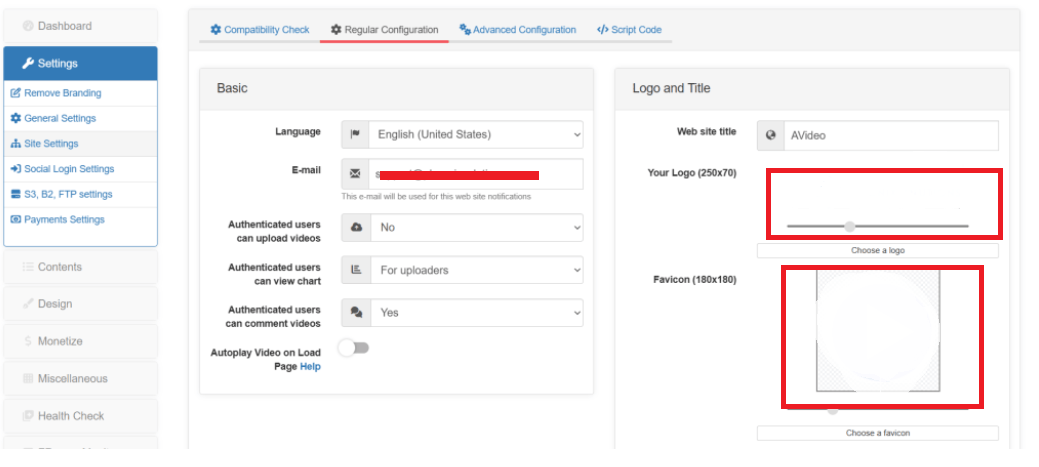
Task: Click the comments icon beside Yes dropdown
Action: [355, 313]
